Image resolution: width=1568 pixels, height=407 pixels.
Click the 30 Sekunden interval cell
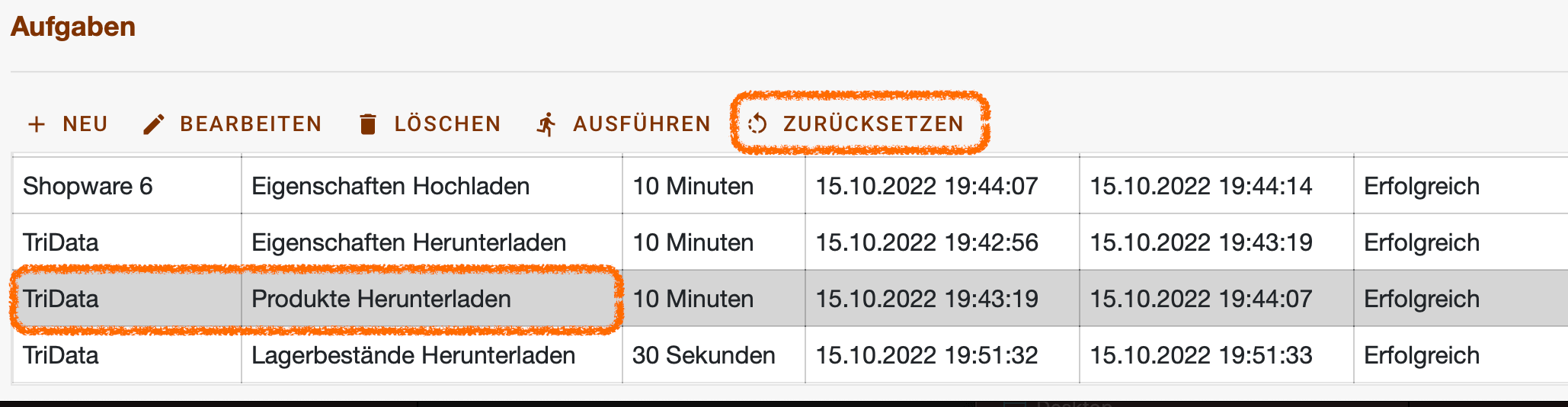pyautogui.click(x=713, y=355)
